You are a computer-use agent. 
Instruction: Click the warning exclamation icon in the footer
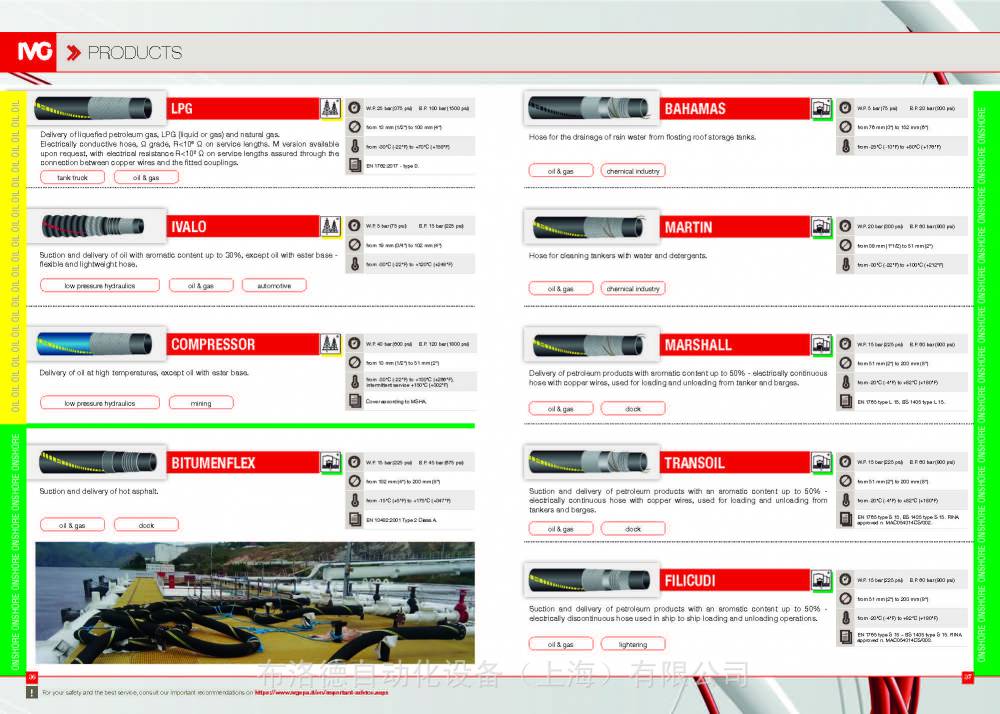point(31,690)
